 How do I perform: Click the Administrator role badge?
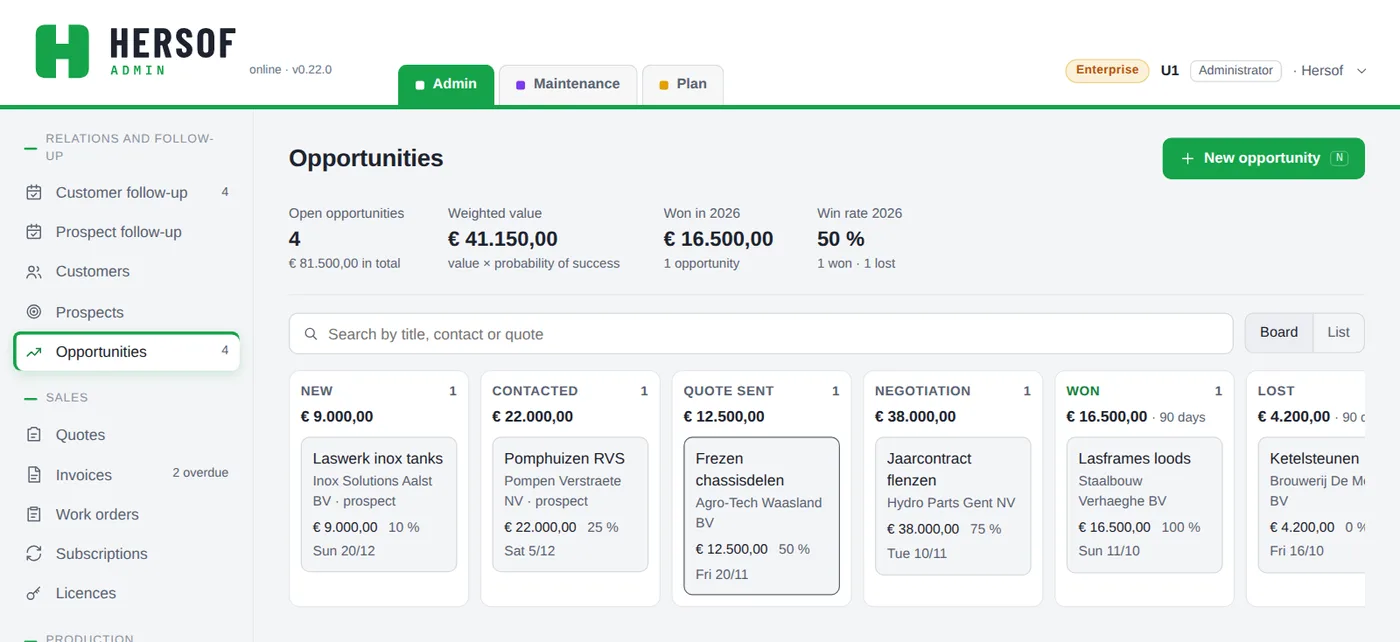coord(1236,71)
